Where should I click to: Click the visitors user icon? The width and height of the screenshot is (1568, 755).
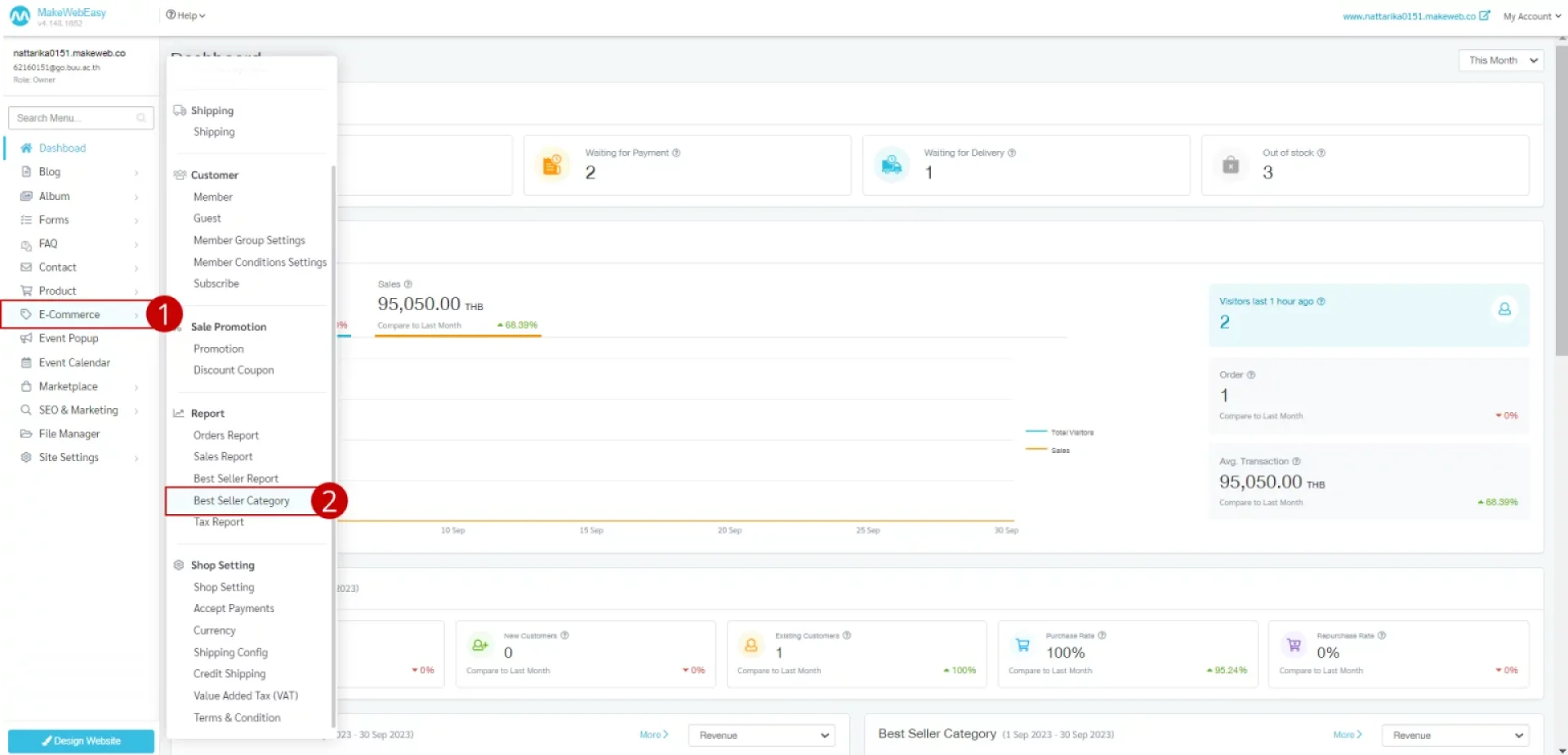[1503, 309]
